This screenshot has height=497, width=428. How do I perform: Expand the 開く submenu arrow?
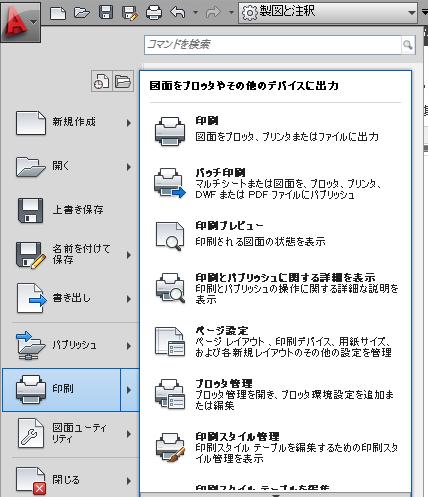129,167
